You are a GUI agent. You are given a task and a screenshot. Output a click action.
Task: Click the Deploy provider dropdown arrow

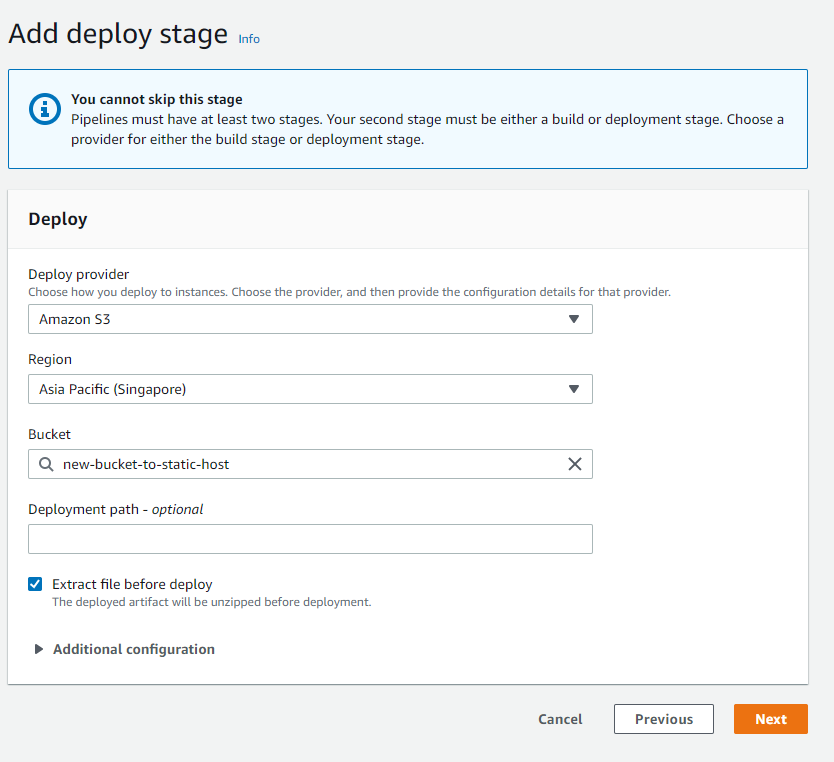click(574, 319)
